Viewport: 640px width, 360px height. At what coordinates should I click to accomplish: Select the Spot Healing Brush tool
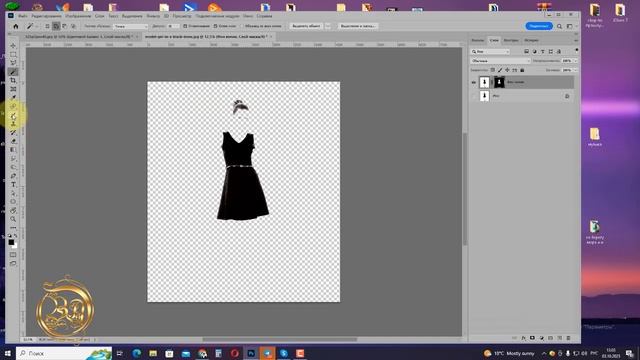click(13, 107)
